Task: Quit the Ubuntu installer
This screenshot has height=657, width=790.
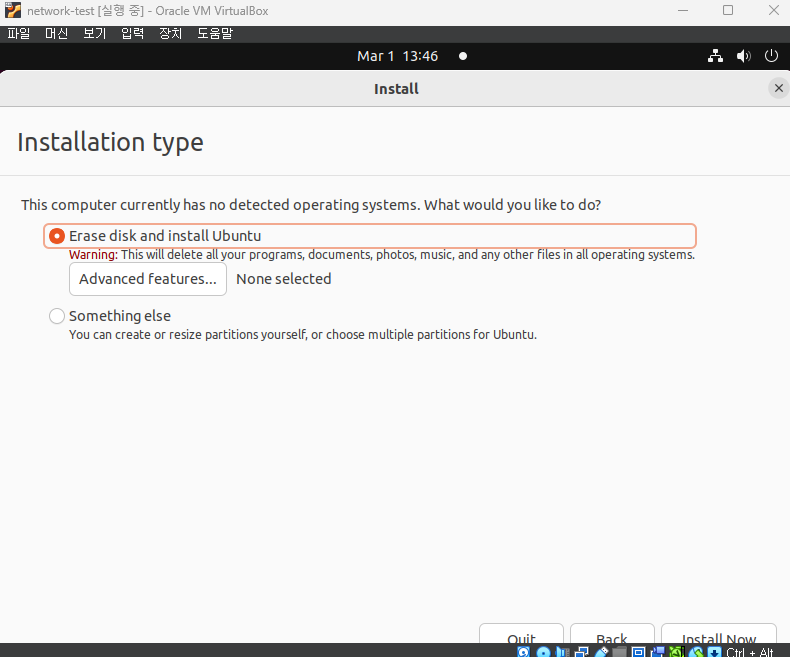Action: point(521,634)
